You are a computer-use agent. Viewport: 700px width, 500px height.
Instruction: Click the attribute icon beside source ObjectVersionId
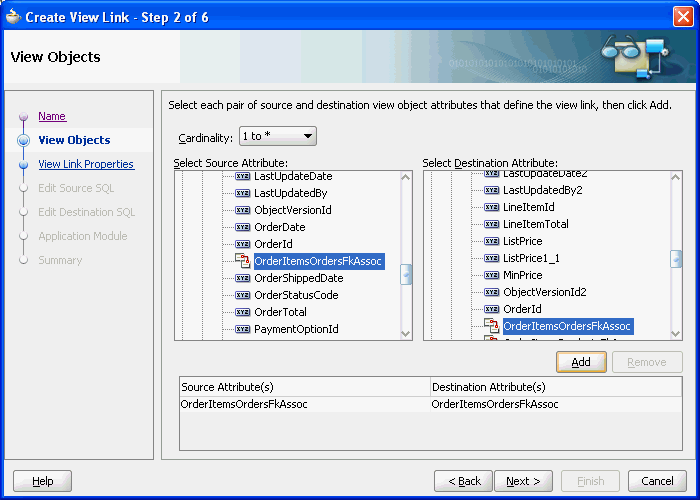pyautogui.click(x=242, y=210)
